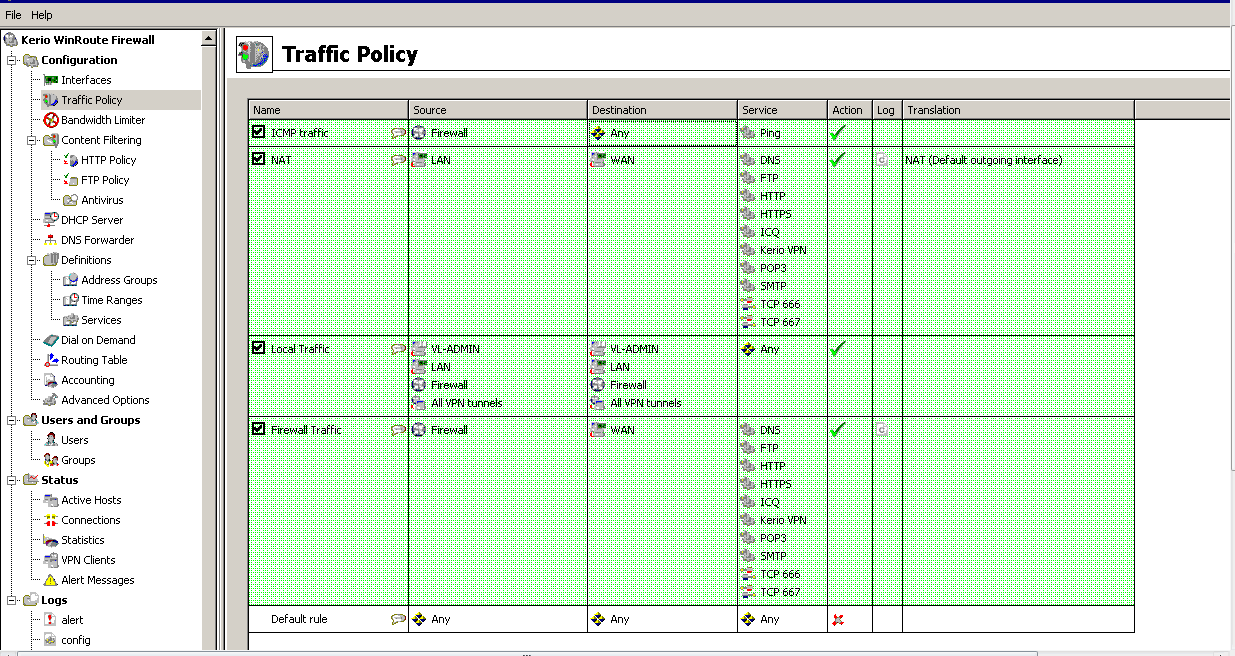This screenshot has height=656, width=1235.
Task: Click the Service column header
Action: point(782,110)
